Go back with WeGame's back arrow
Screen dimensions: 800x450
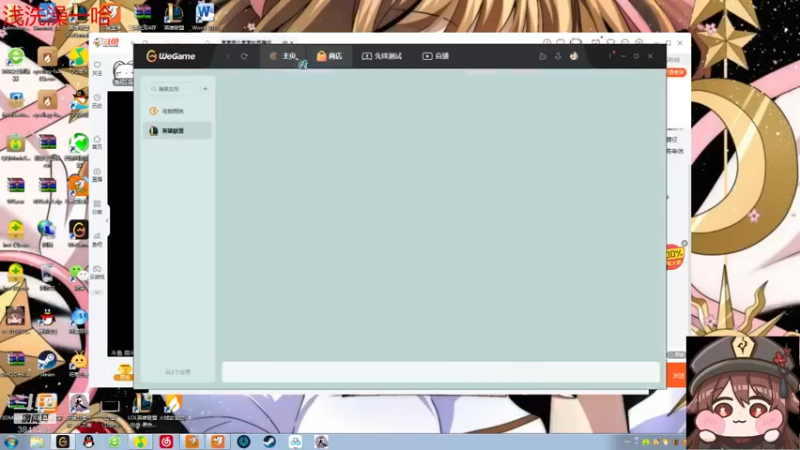click(x=229, y=56)
